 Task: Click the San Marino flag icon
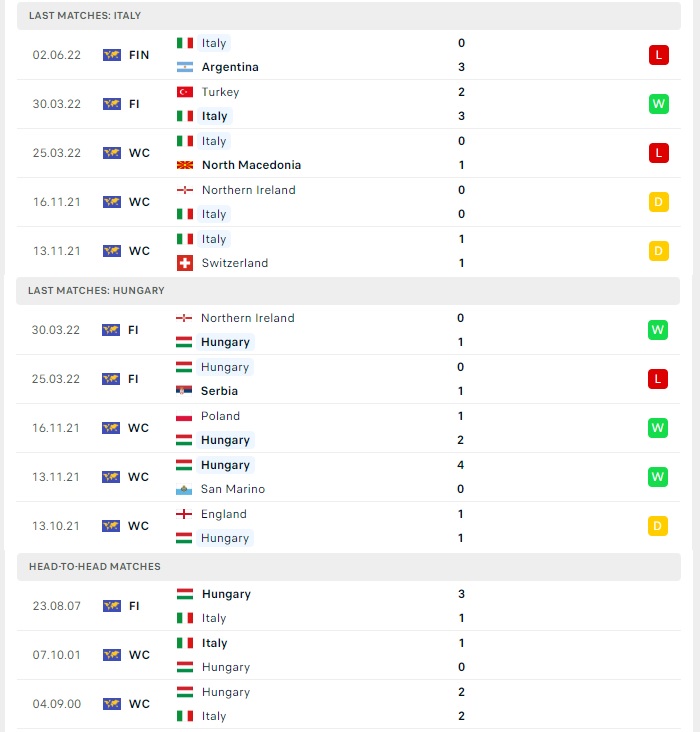[x=184, y=489]
